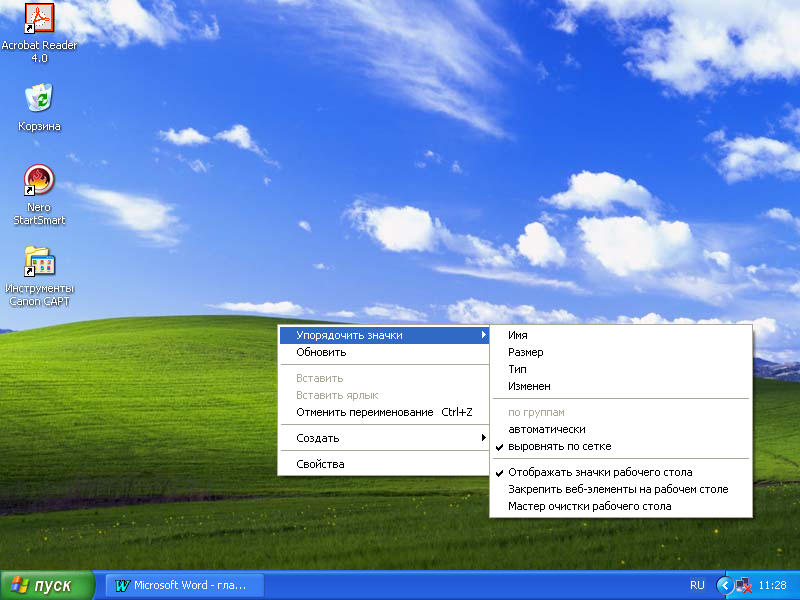800x600 pixels.
Task: Sort icons by Тип
Action: 621,369
